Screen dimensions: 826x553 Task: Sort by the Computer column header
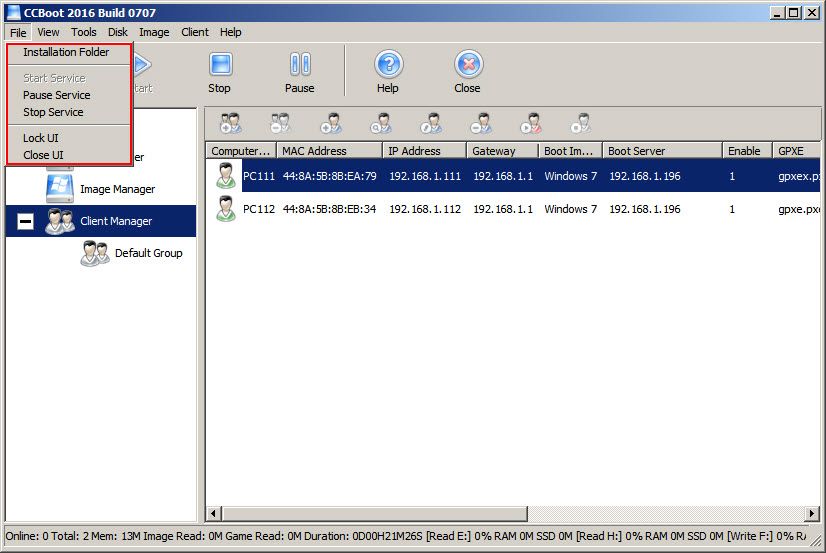(x=241, y=151)
